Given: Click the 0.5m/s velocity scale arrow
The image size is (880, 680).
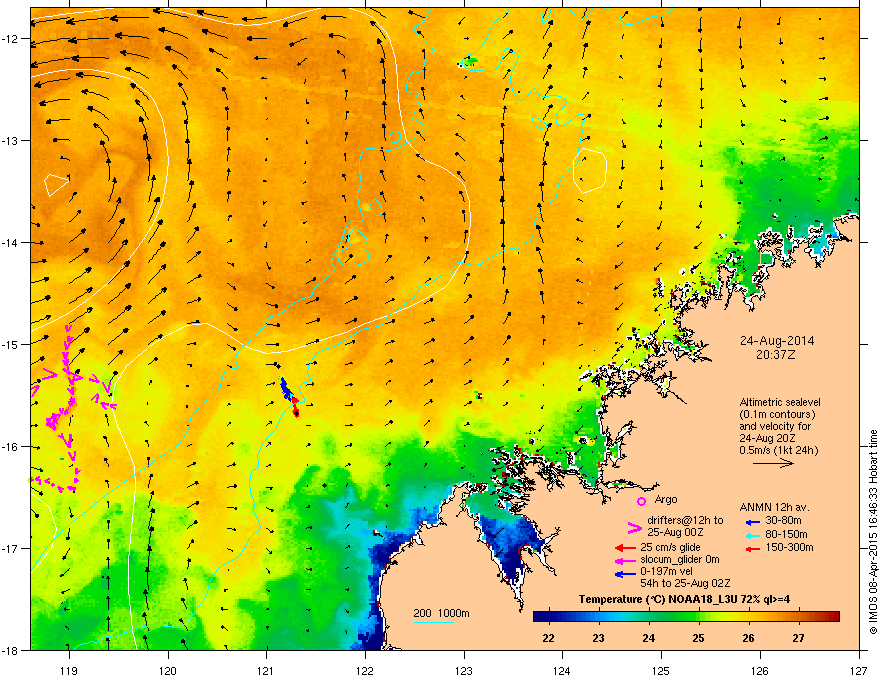Looking at the screenshot, I should pos(773,463).
